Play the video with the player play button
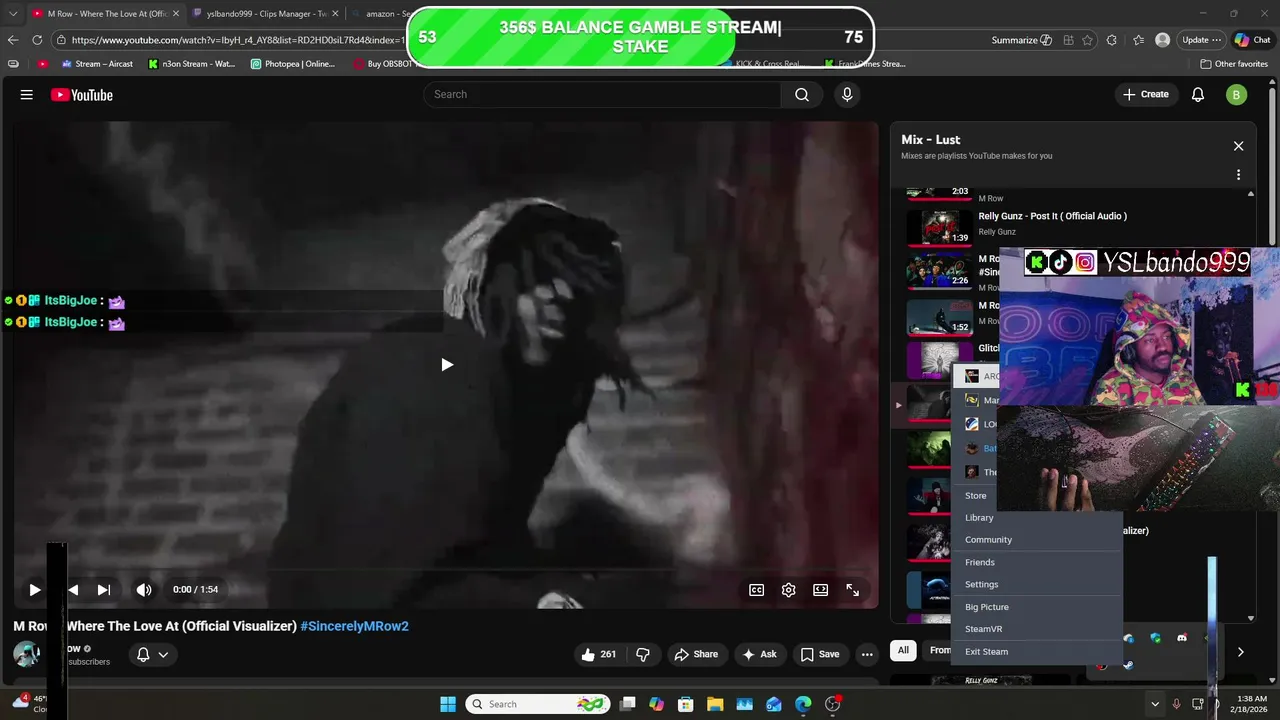Image resolution: width=1280 pixels, height=720 pixels. (x=34, y=590)
